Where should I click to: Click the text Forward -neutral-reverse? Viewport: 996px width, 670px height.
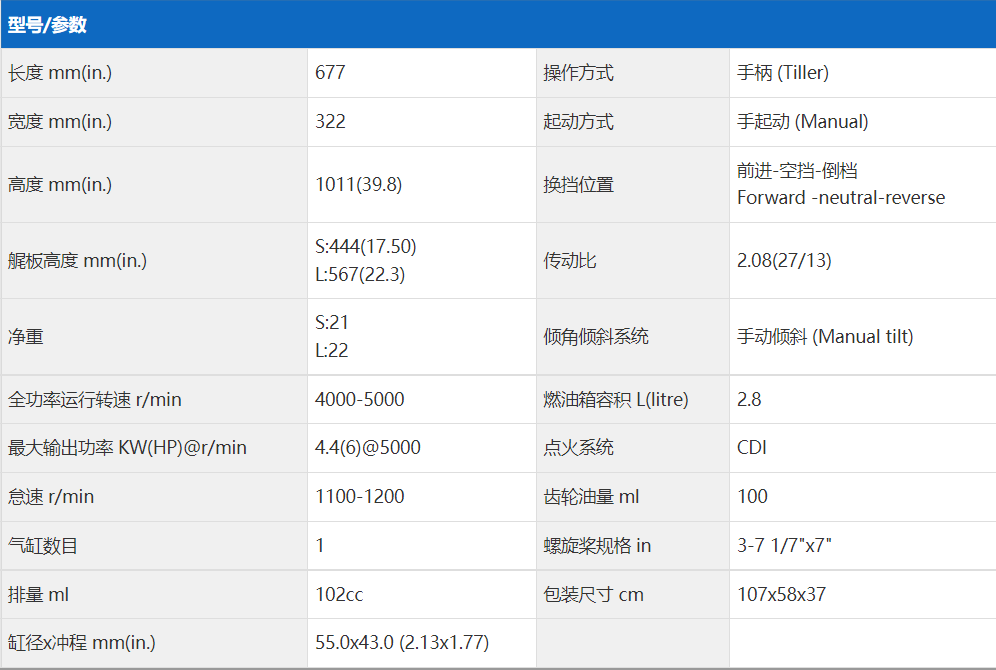(841, 198)
